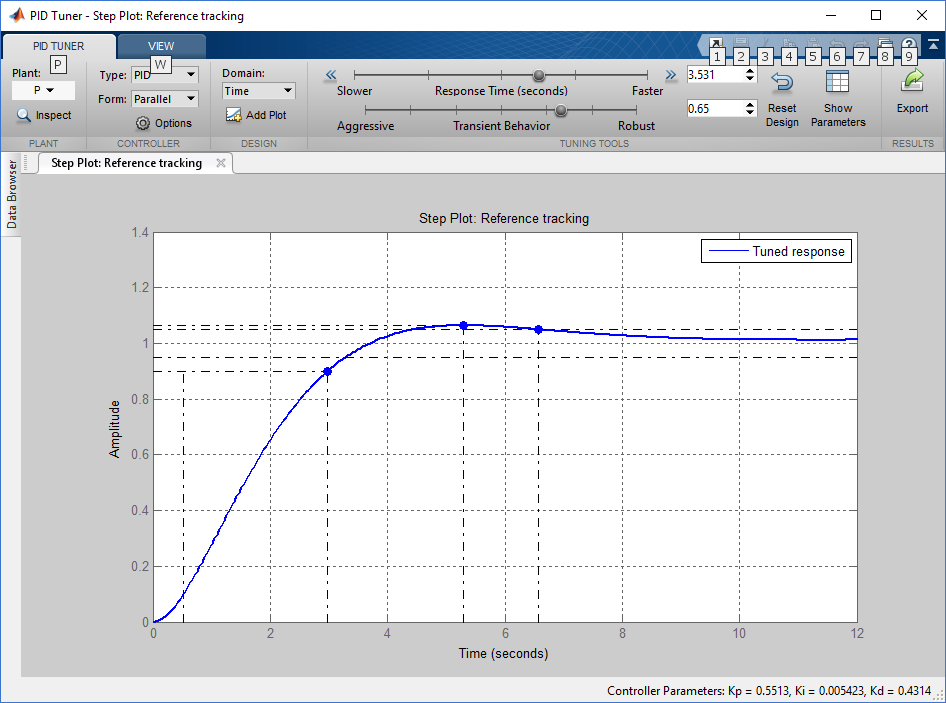Click the Add Plot icon
Image resolution: width=946 pixels, height=703 pixels.
click(x=233, y=115)
